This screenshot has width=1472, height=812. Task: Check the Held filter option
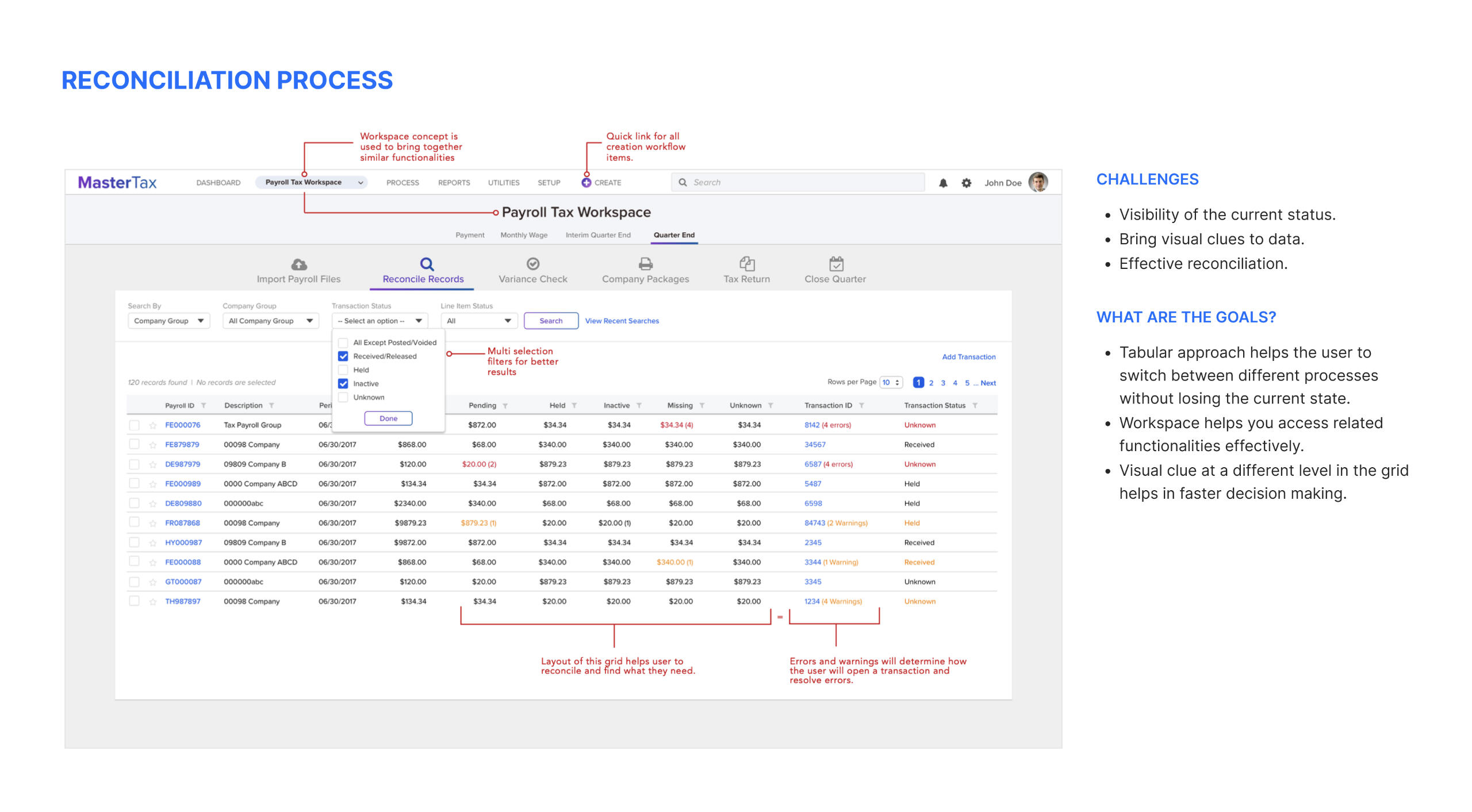pos(343,370)
